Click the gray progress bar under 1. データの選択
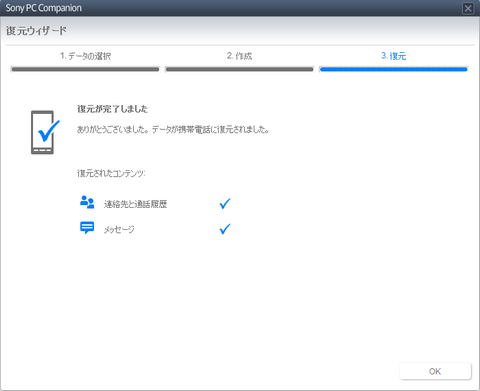Image resolution: width=480 pixels, height=391 pixels. (85, 69)
